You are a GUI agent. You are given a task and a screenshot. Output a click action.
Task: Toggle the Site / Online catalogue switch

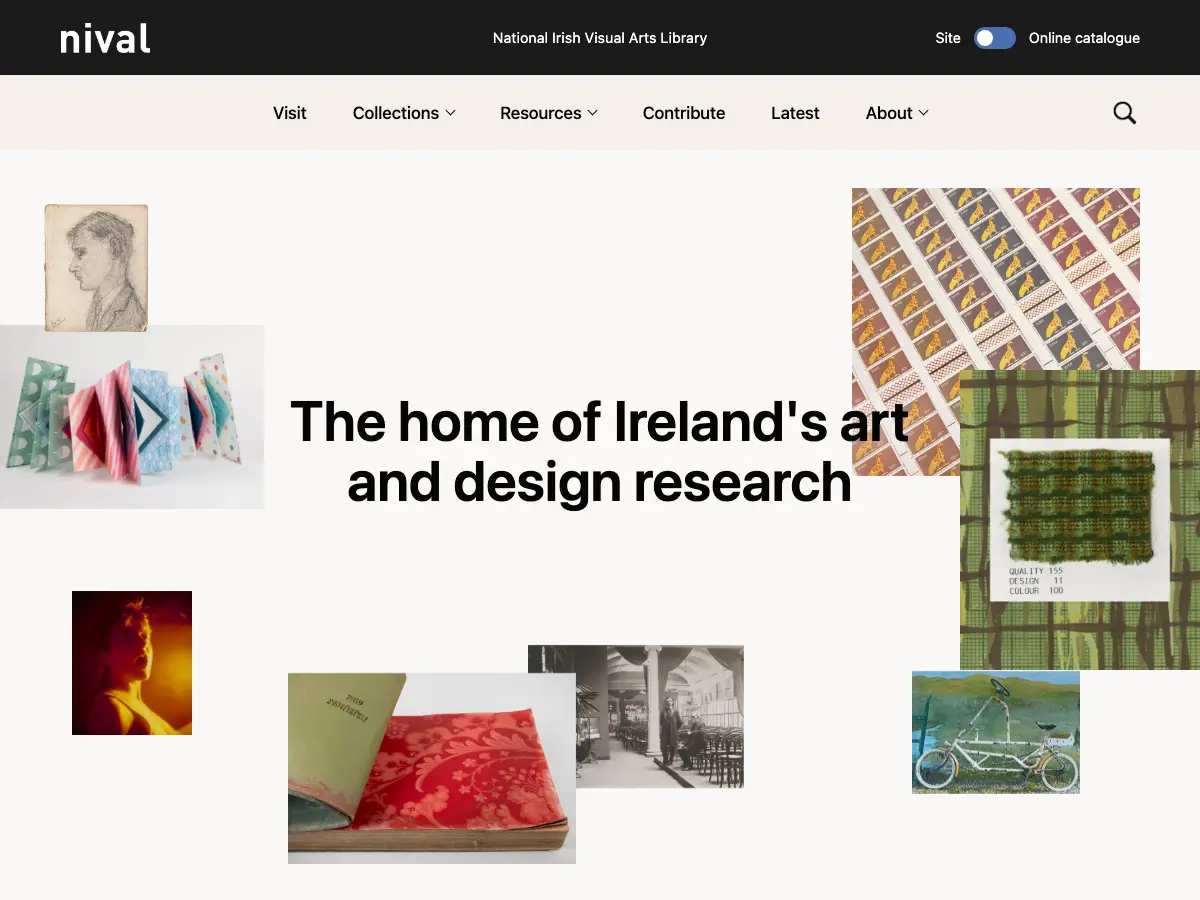[x=995, y=38]
